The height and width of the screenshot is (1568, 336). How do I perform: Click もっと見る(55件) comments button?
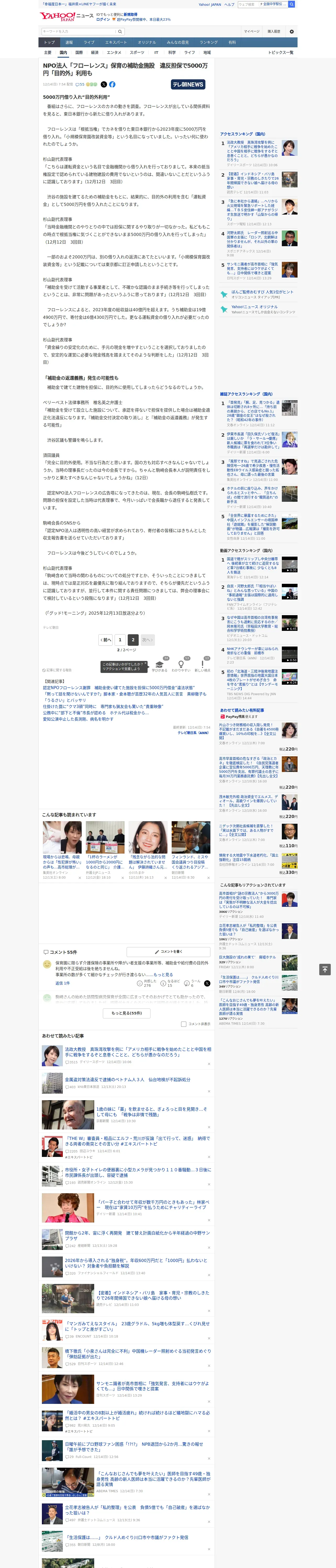pos(127,1013)
